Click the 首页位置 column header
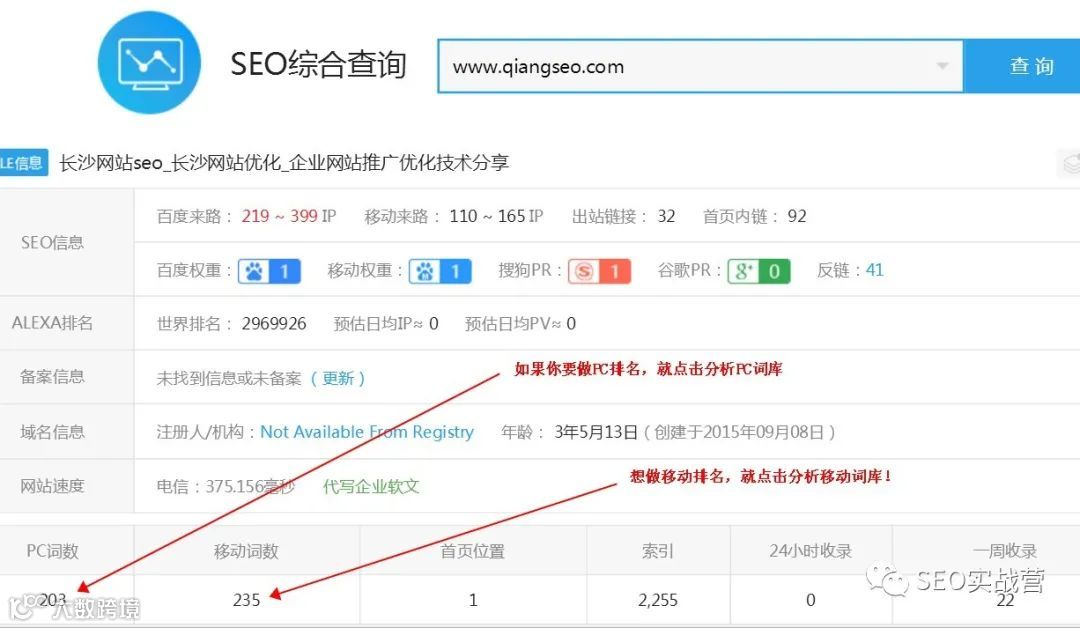 473,551
